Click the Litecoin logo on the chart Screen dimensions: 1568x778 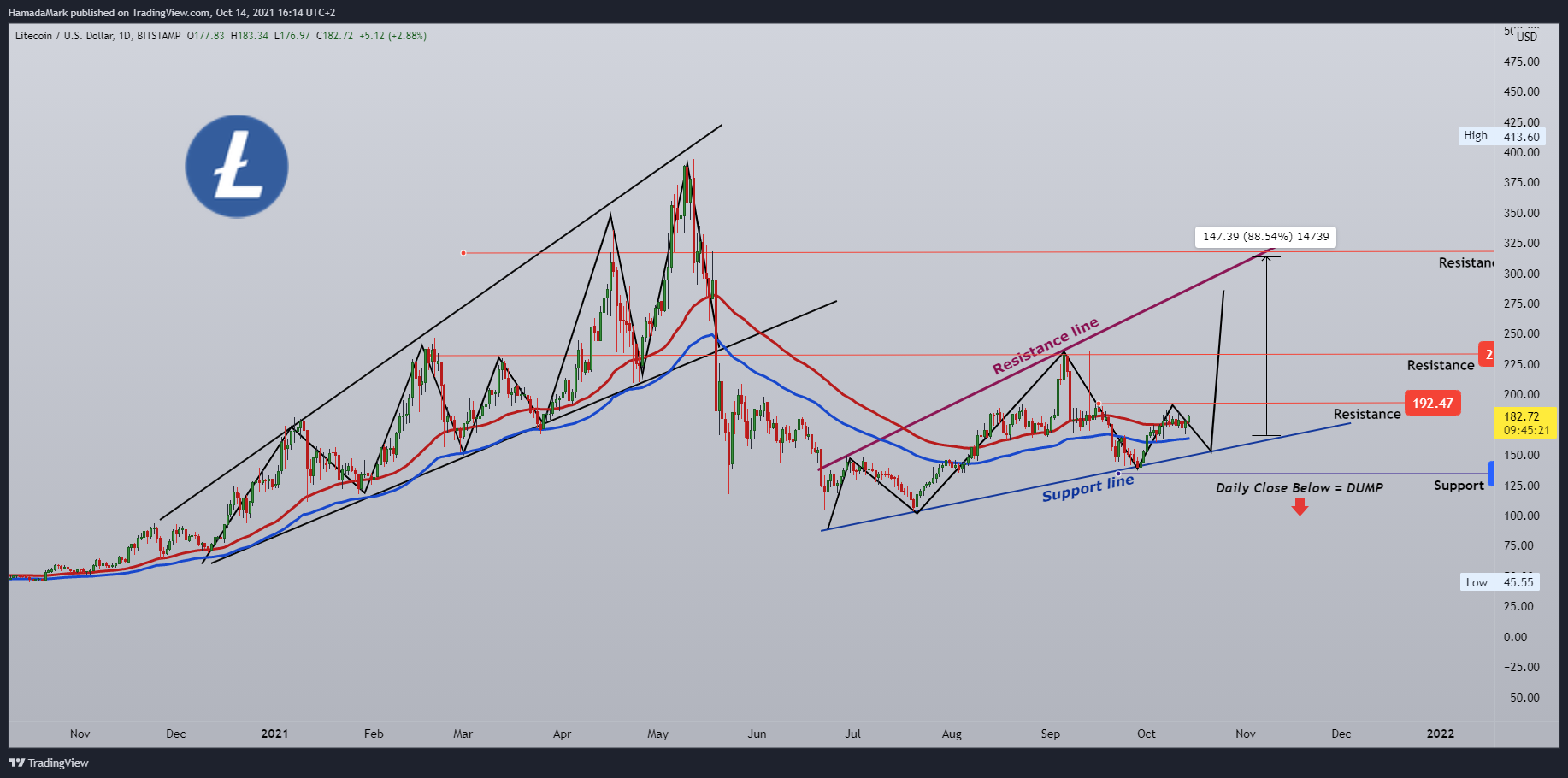237,167
